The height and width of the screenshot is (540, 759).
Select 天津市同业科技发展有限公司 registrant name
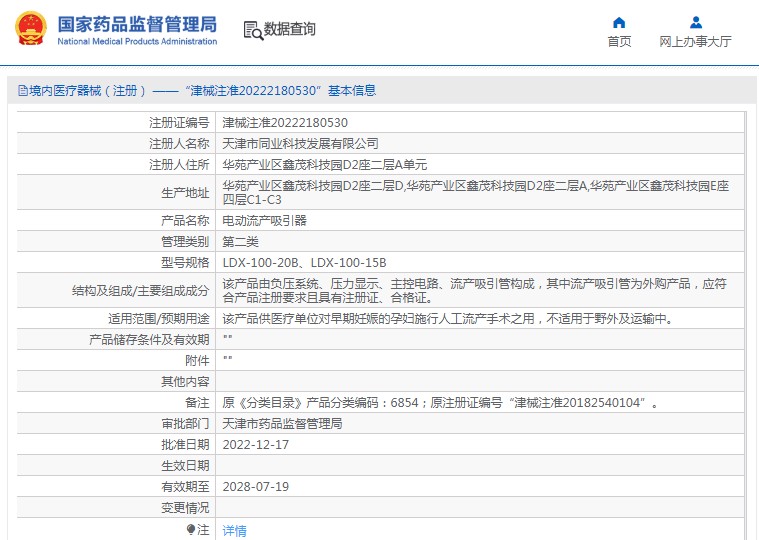click(300, 144)
